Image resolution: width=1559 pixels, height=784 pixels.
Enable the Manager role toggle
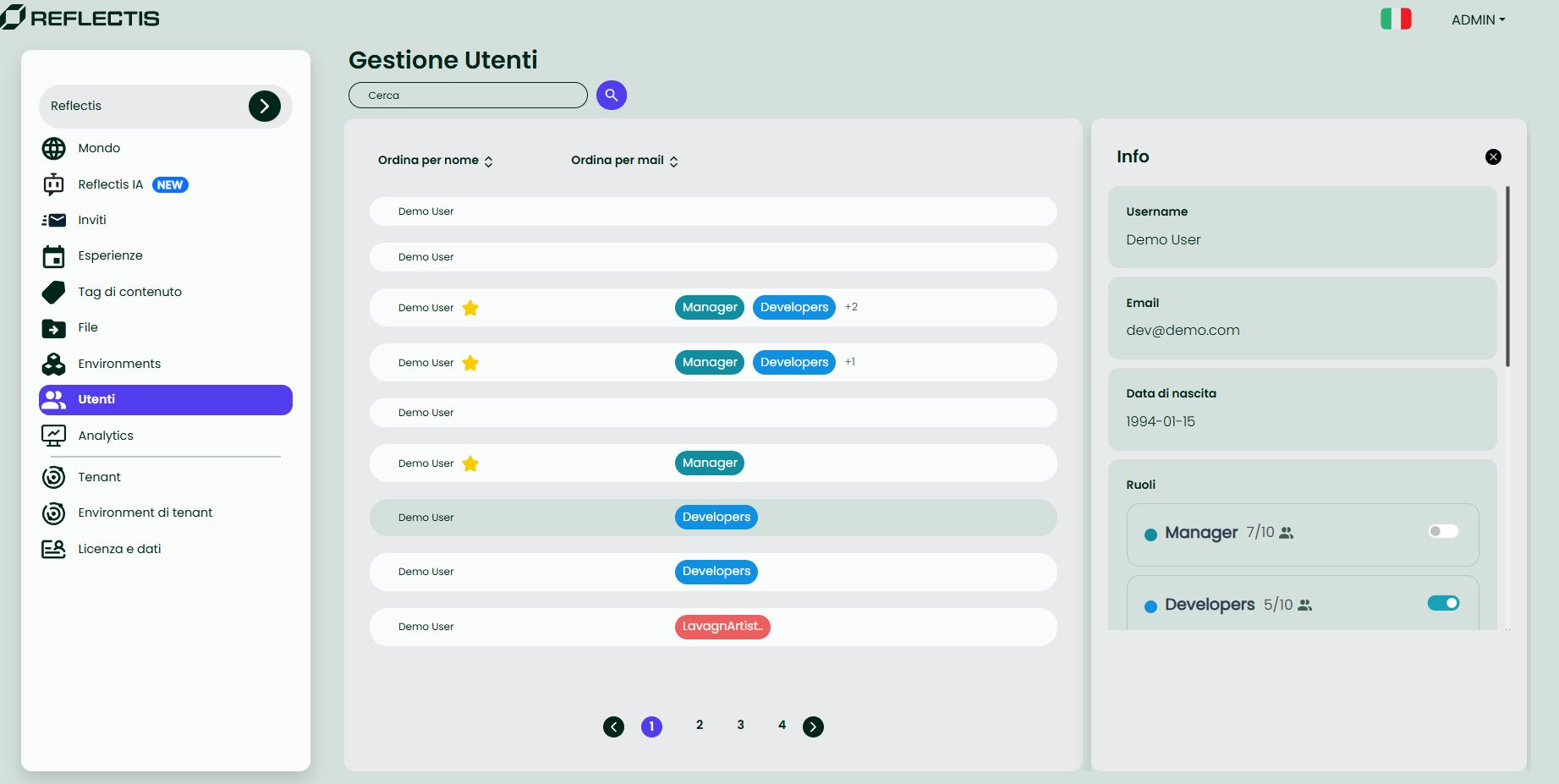[1443, 531]
